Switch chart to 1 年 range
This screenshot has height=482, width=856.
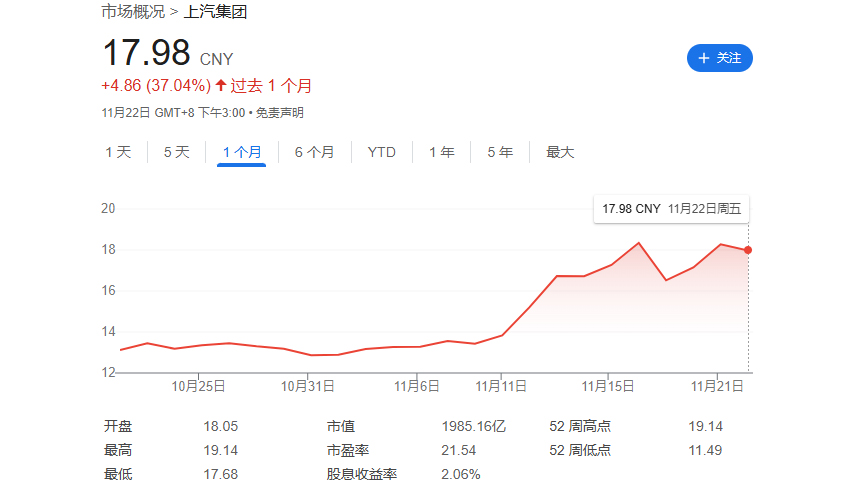442,152
